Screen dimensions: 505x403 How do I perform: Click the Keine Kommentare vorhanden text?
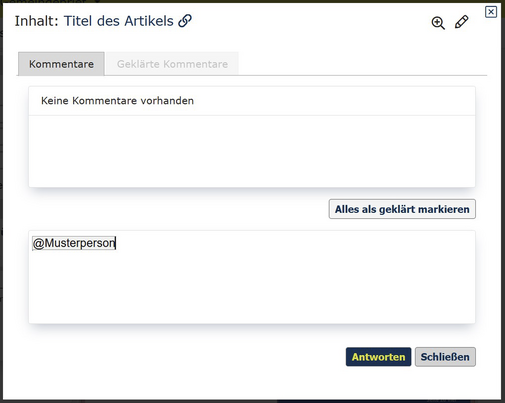[117, 101]
